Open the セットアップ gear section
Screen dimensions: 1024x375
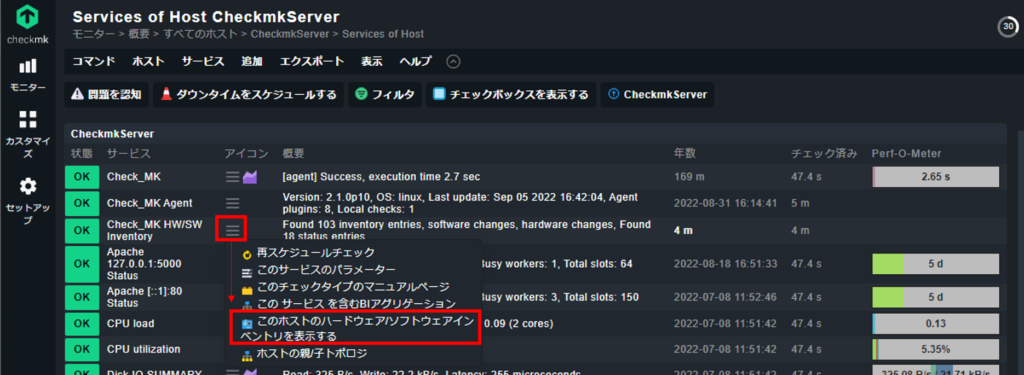[x=27, y=200]
